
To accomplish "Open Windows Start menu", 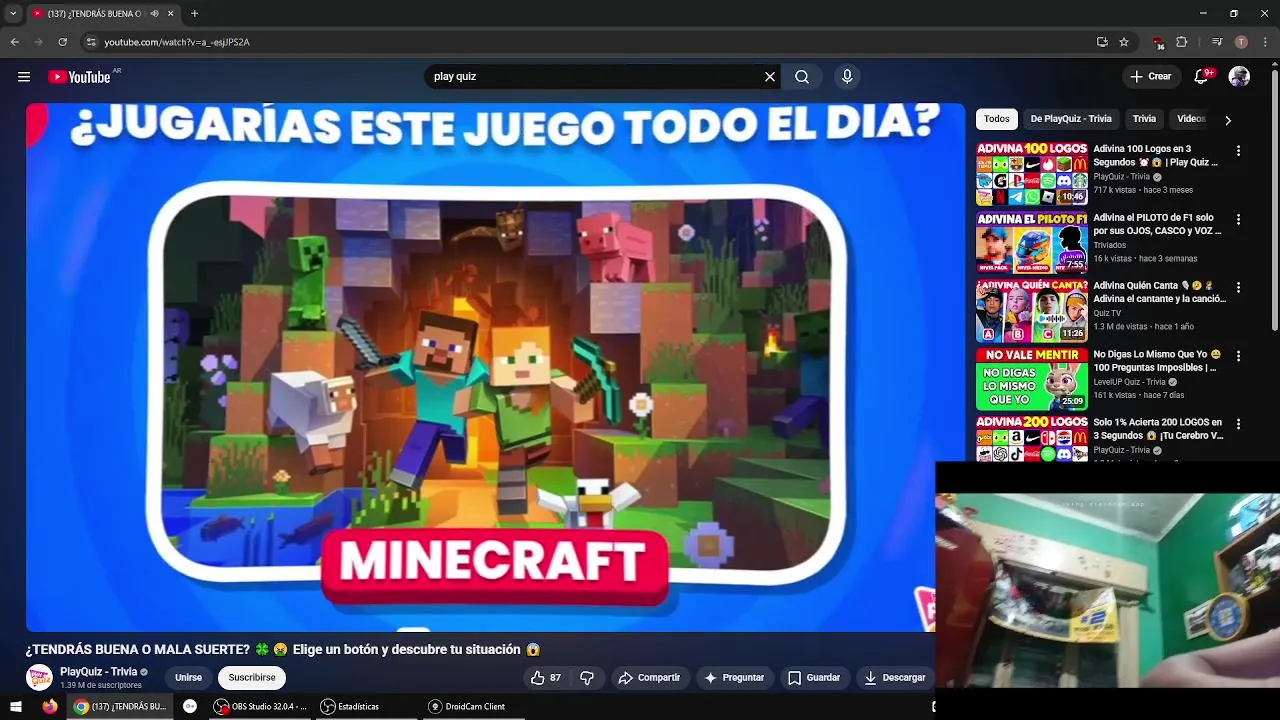I will tap(16, 707).
